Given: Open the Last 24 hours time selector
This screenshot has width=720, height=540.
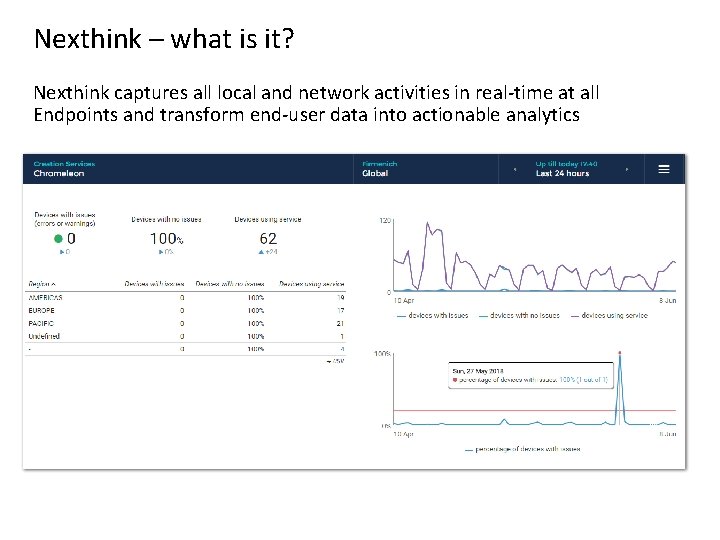Looking at the screenshot, I should [566, 169].
